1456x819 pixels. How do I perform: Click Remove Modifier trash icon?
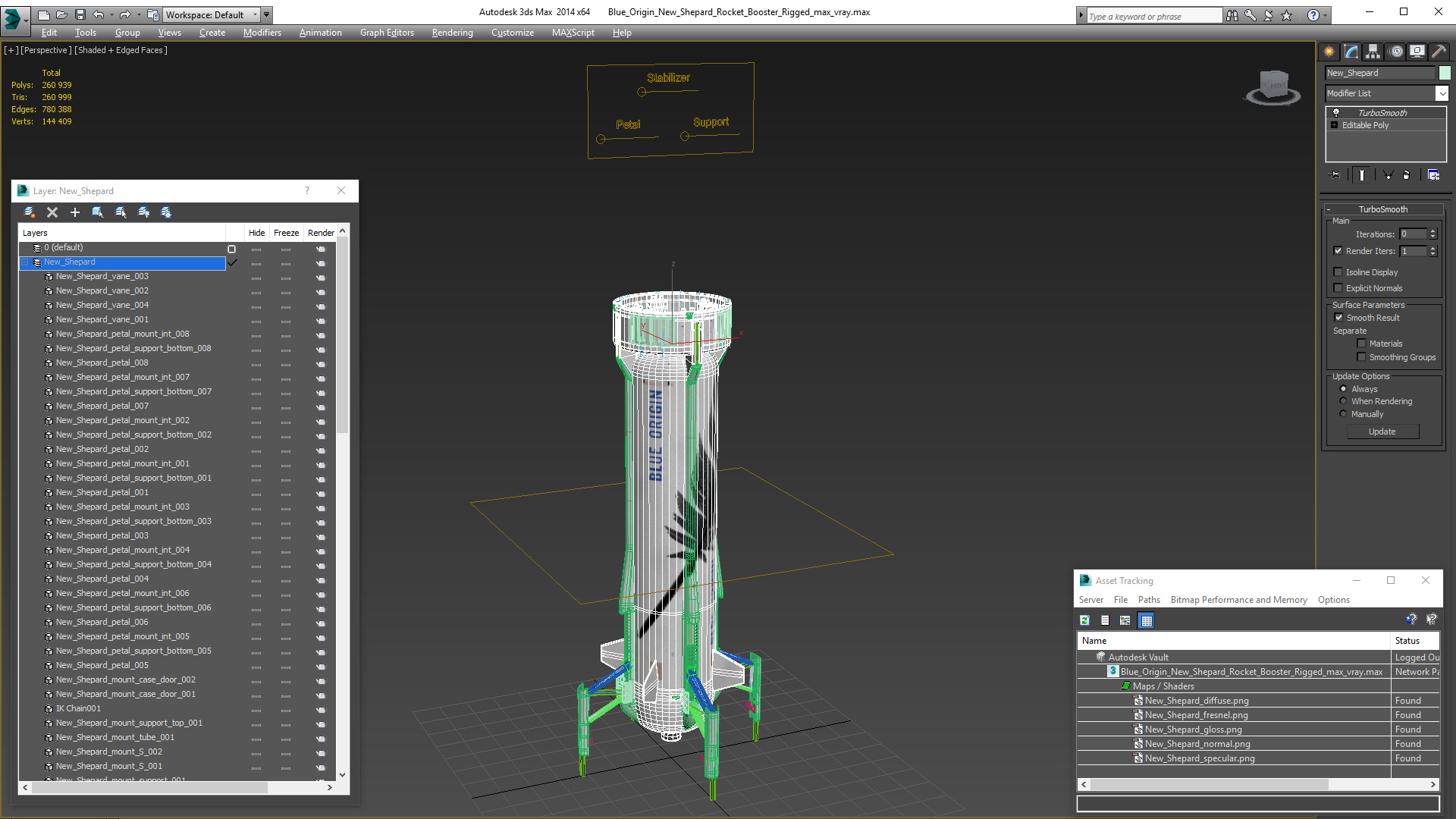pos(1407,175)
